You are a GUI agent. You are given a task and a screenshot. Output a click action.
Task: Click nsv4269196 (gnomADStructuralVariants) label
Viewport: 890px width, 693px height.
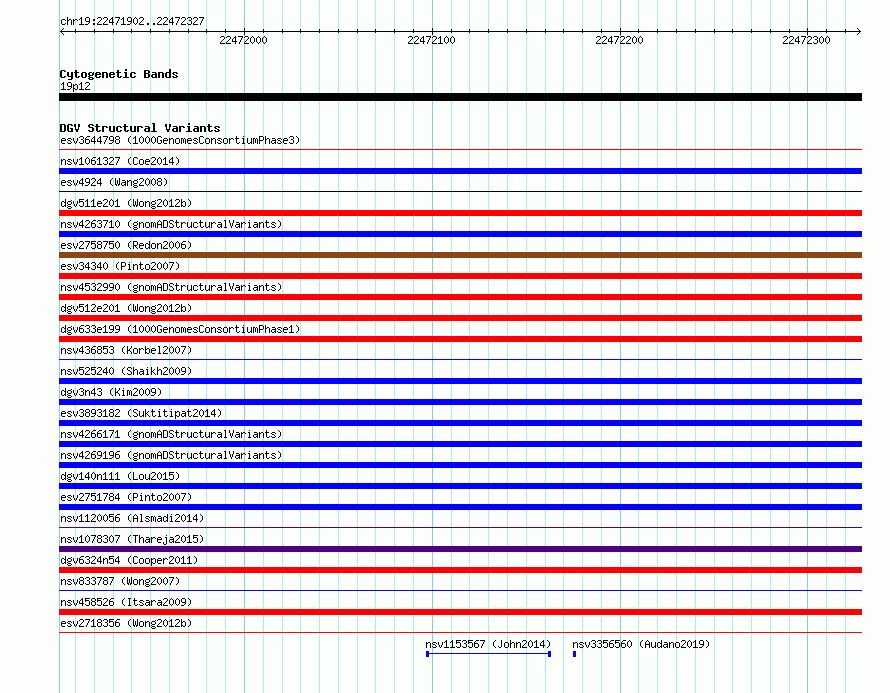coord(171,455)
